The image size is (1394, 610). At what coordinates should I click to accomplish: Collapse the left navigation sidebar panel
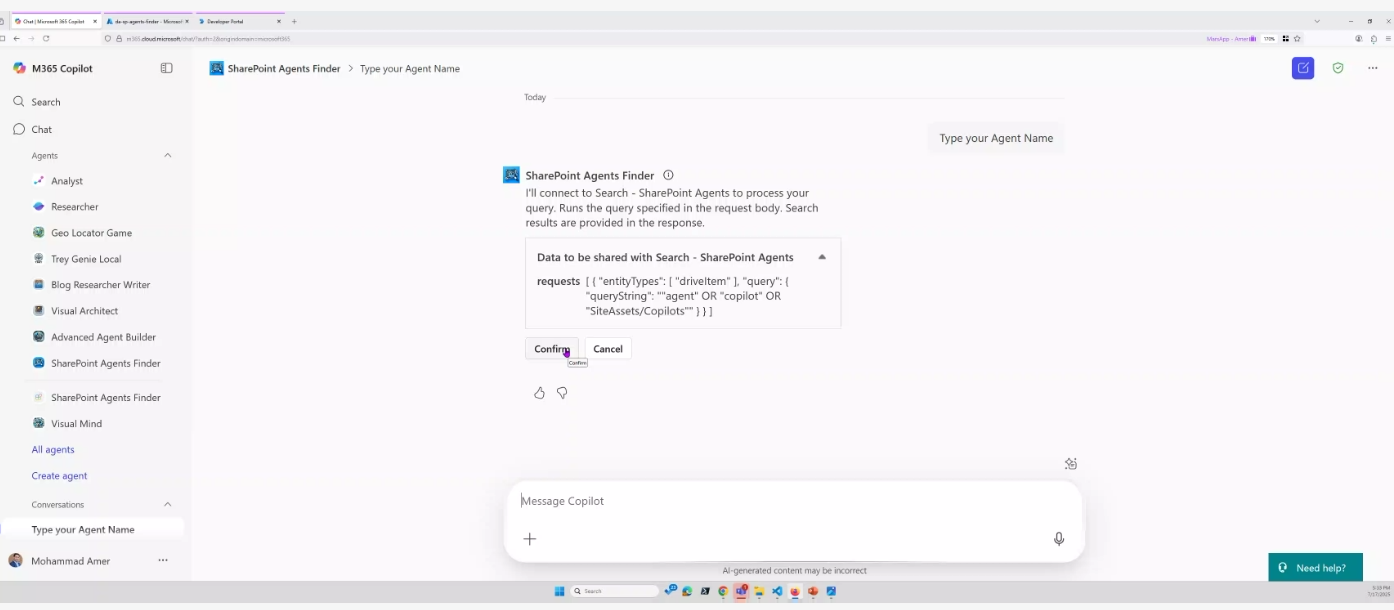tap(166, 68)
